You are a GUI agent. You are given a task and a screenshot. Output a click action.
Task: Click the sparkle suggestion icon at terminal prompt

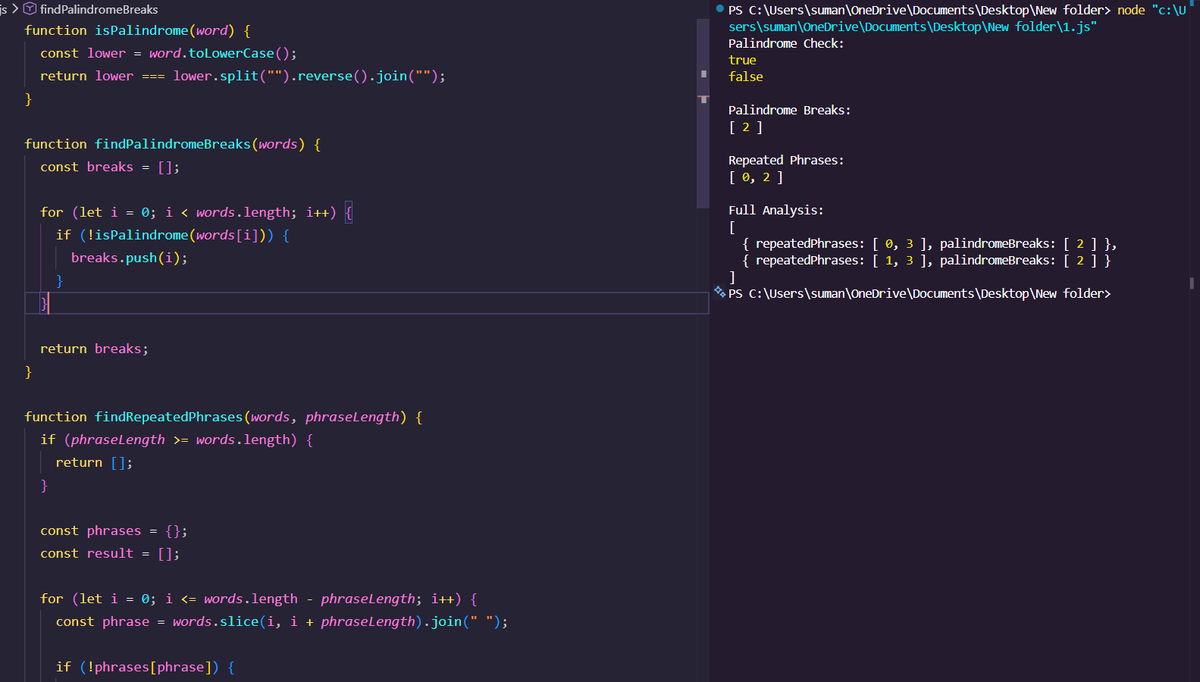click(x=720, y=292)
